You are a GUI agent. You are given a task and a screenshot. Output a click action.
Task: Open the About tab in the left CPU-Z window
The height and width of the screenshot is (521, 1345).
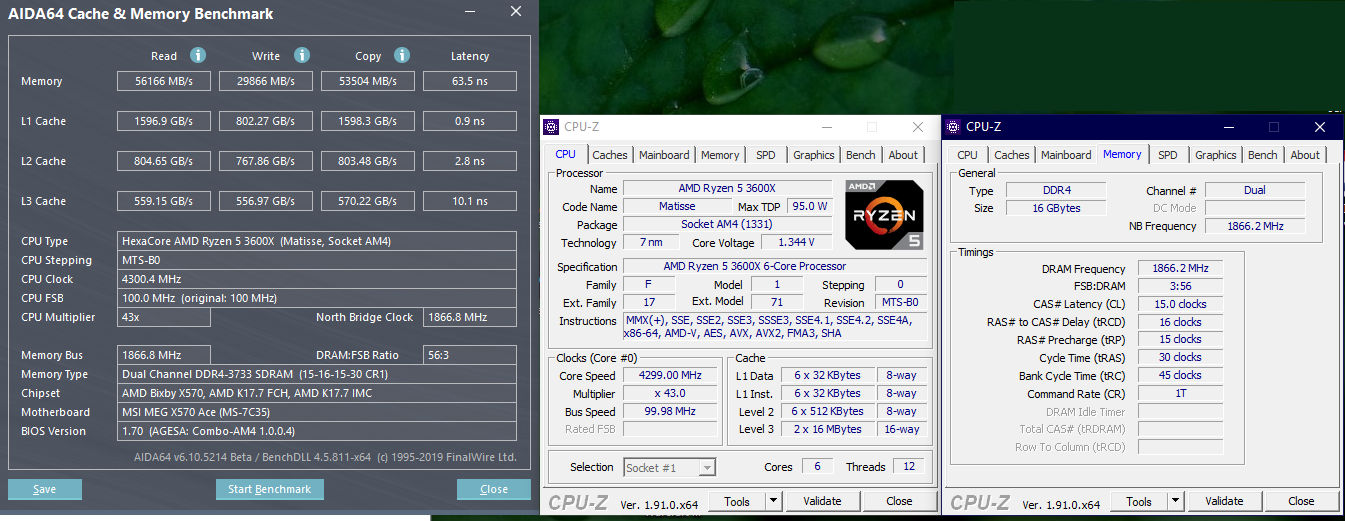tap(903, 155)
